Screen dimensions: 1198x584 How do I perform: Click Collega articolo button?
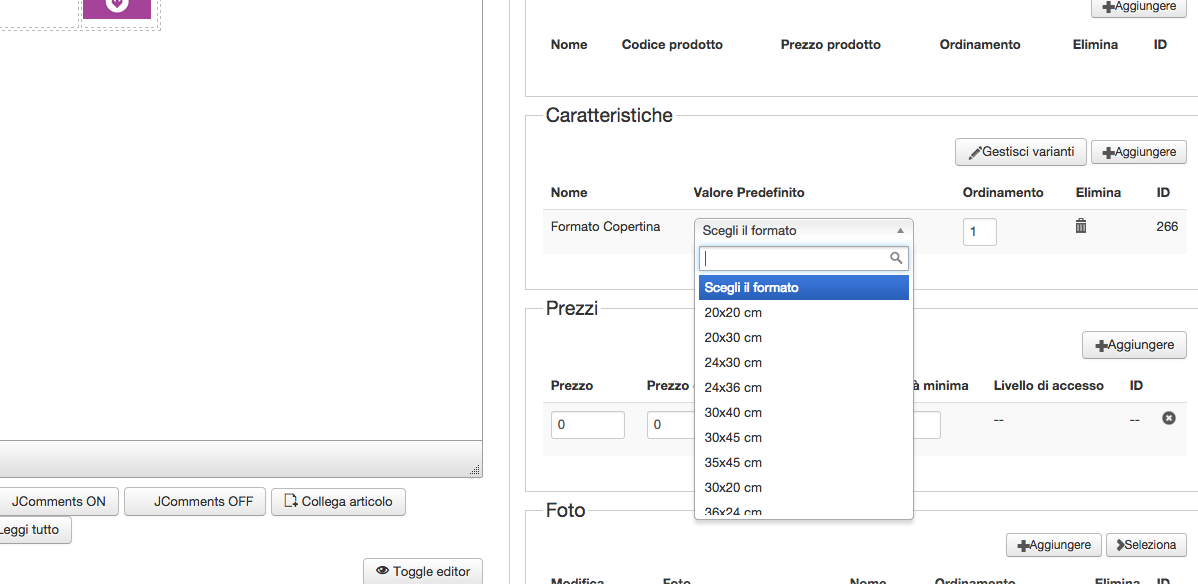[x=338, y=501]
